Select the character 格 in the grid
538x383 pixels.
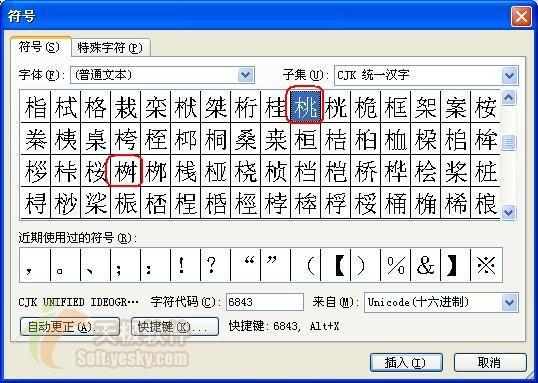coord(95,106)
